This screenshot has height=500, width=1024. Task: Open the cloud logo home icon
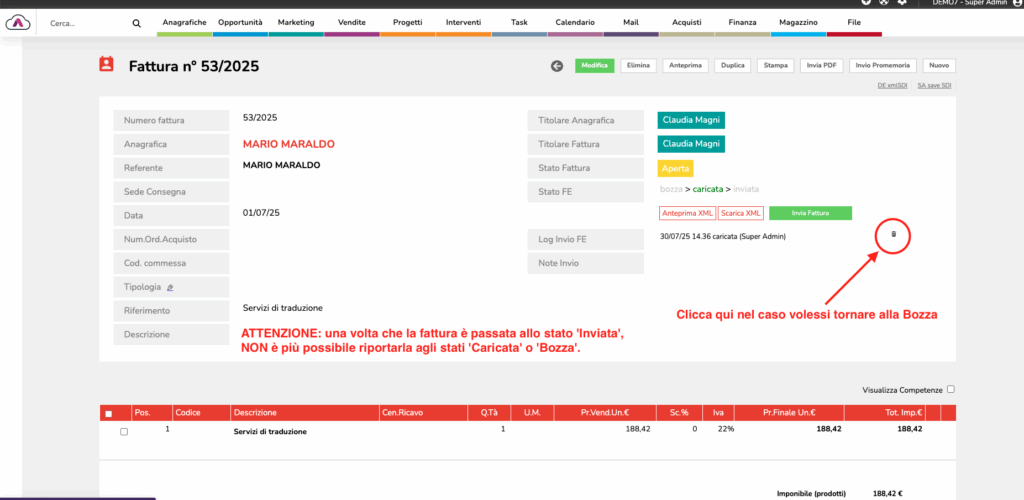point(19,22)
